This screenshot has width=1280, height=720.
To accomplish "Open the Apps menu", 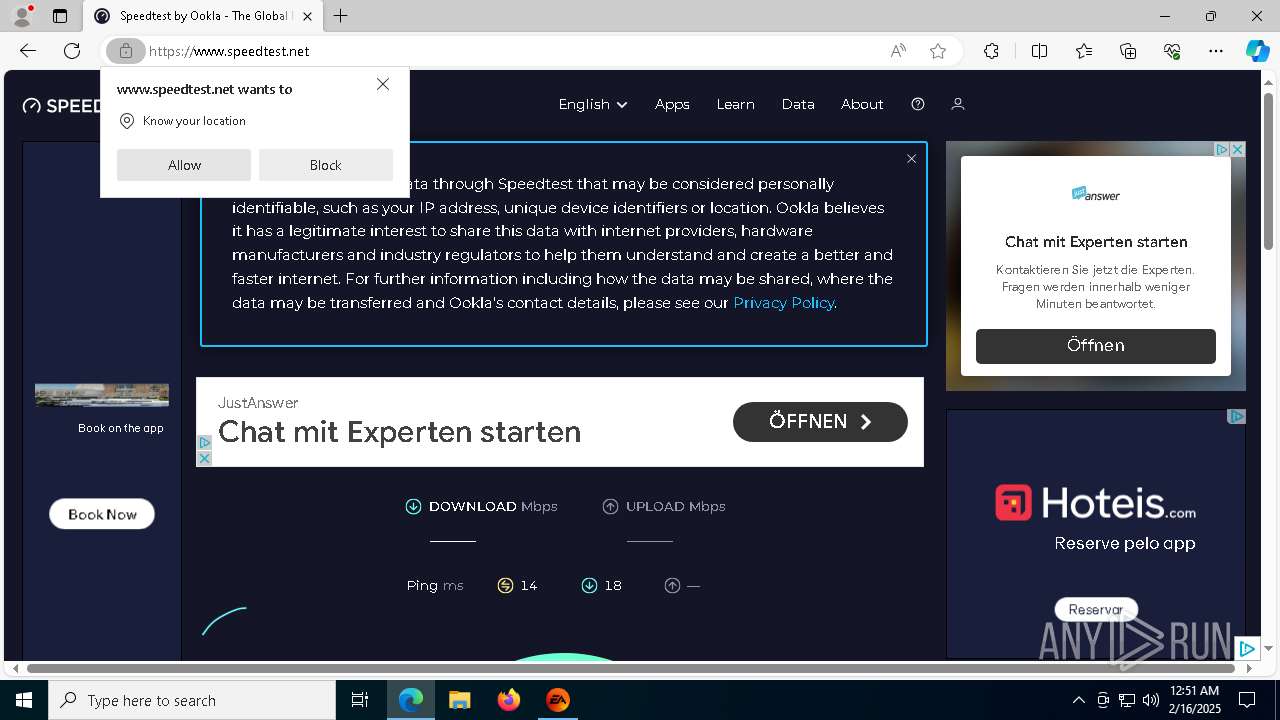I will point(672,104).
